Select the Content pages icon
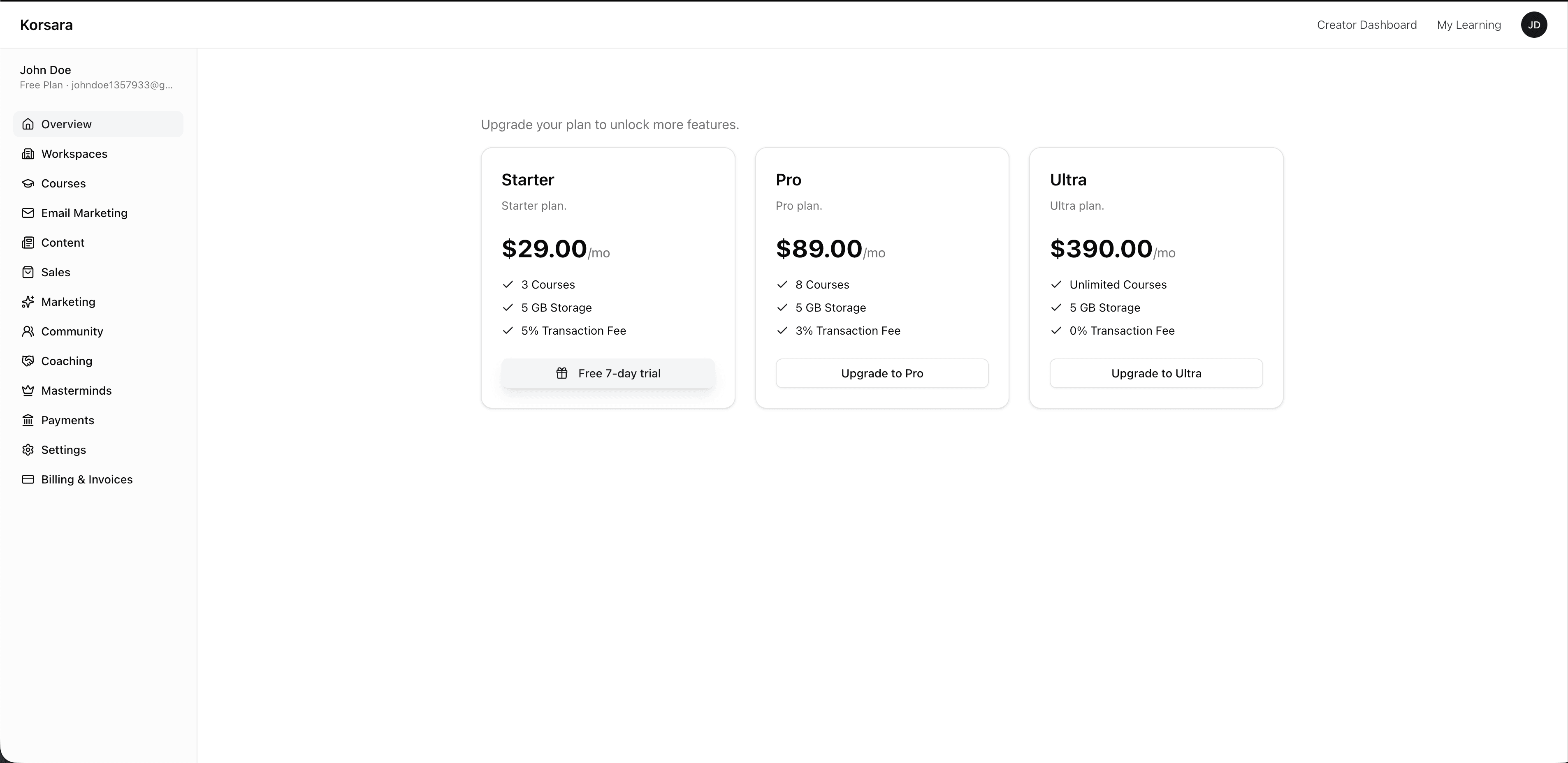1568x763 pixels. [29, 242]
